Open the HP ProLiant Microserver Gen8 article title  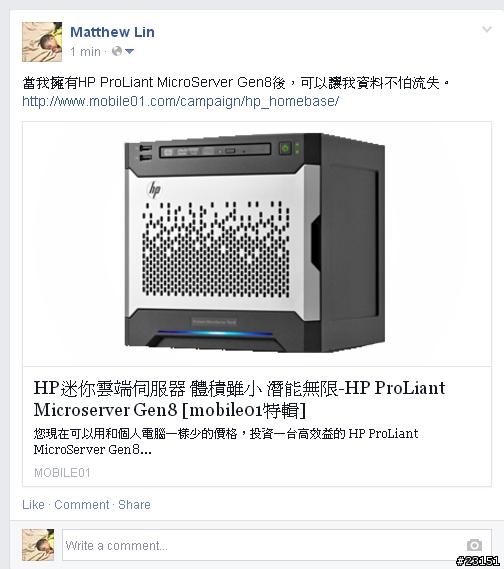coord(239,399)
